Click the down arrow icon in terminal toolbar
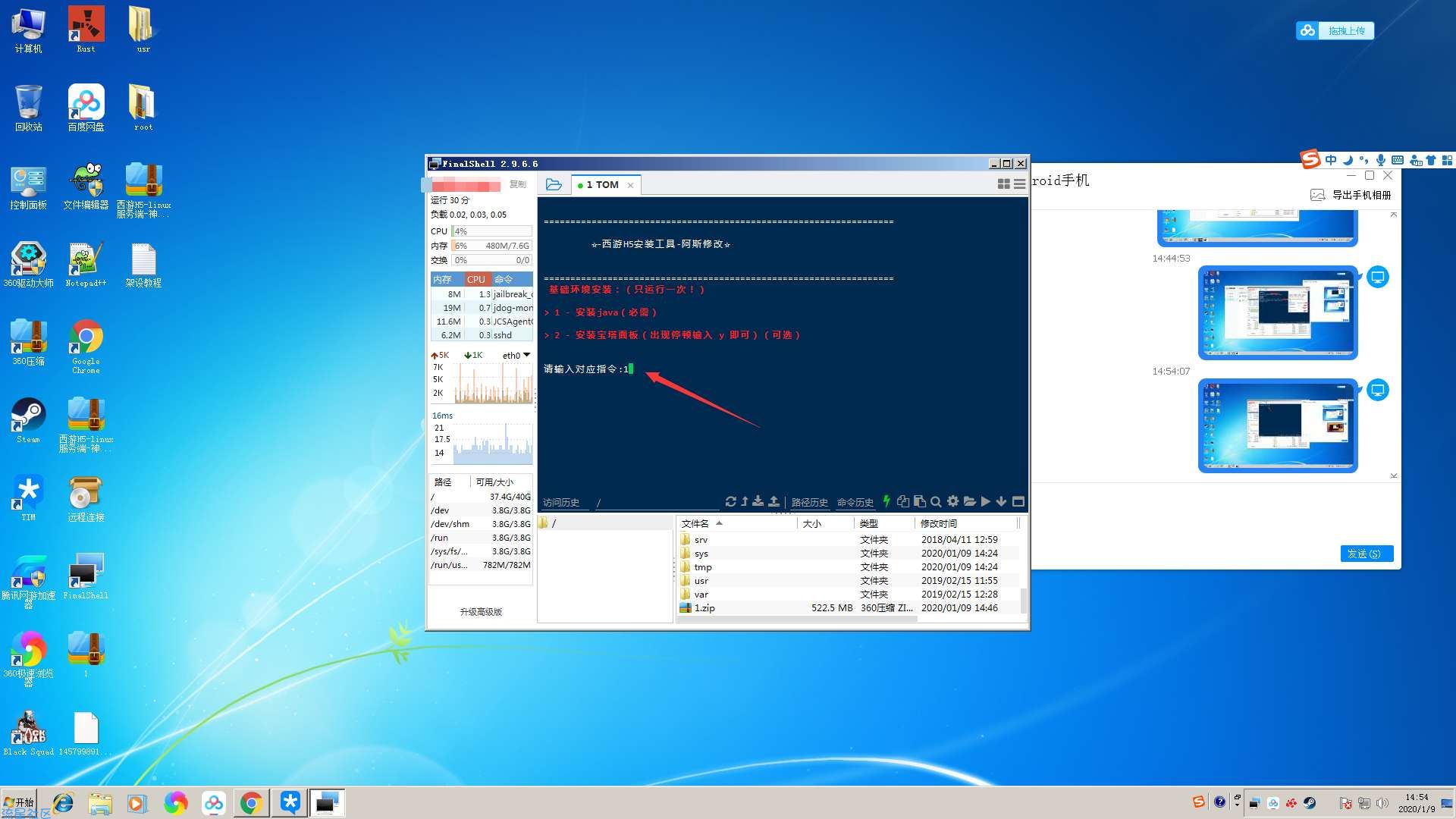This screenshot has height=819, width=1456. (1002, 501)
